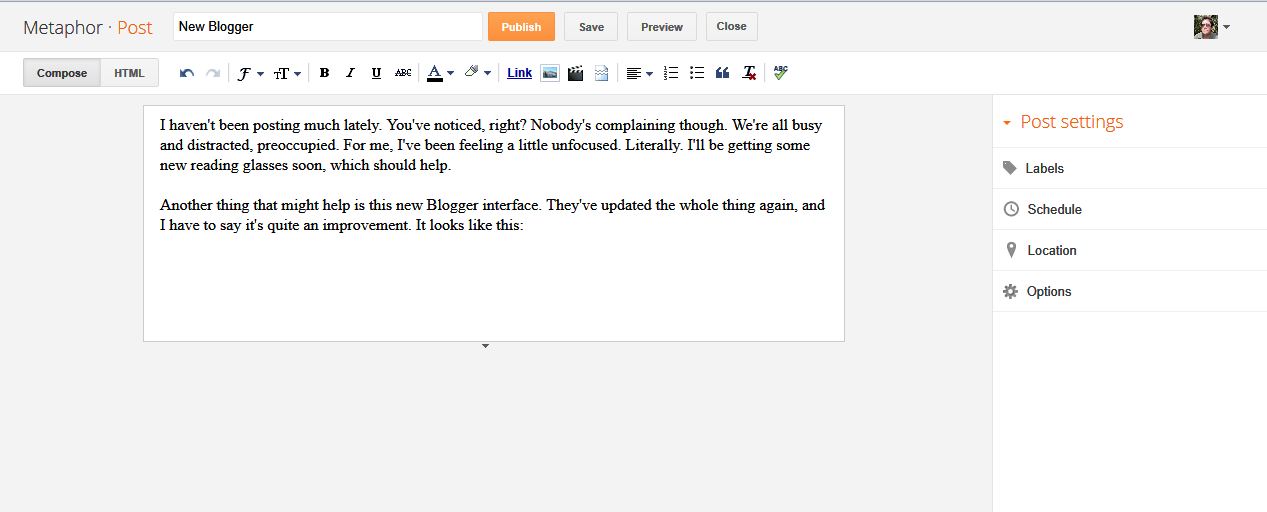Toggle italic text style

pyautogui.click(x=350, y=73)
